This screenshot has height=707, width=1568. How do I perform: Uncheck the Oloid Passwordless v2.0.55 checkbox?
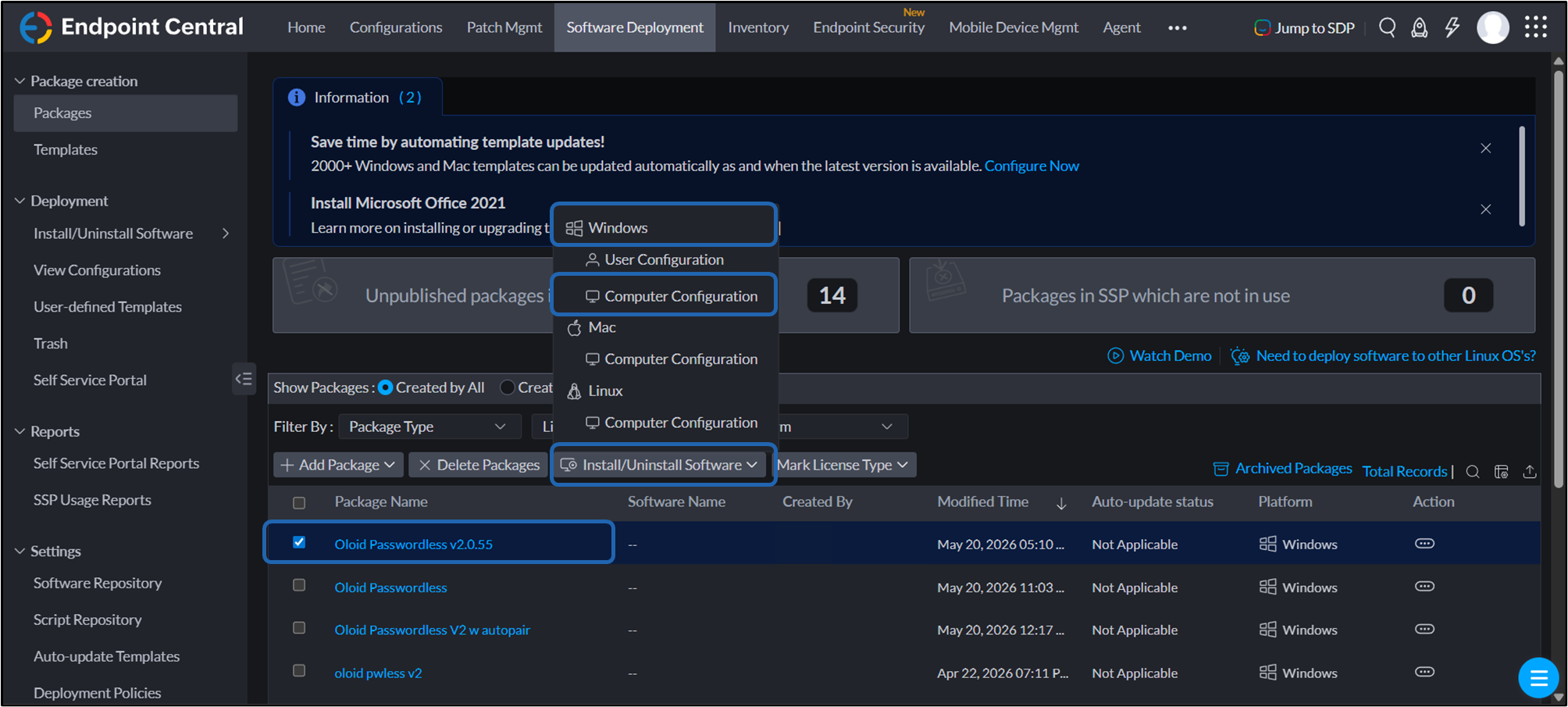click(299, 542)
